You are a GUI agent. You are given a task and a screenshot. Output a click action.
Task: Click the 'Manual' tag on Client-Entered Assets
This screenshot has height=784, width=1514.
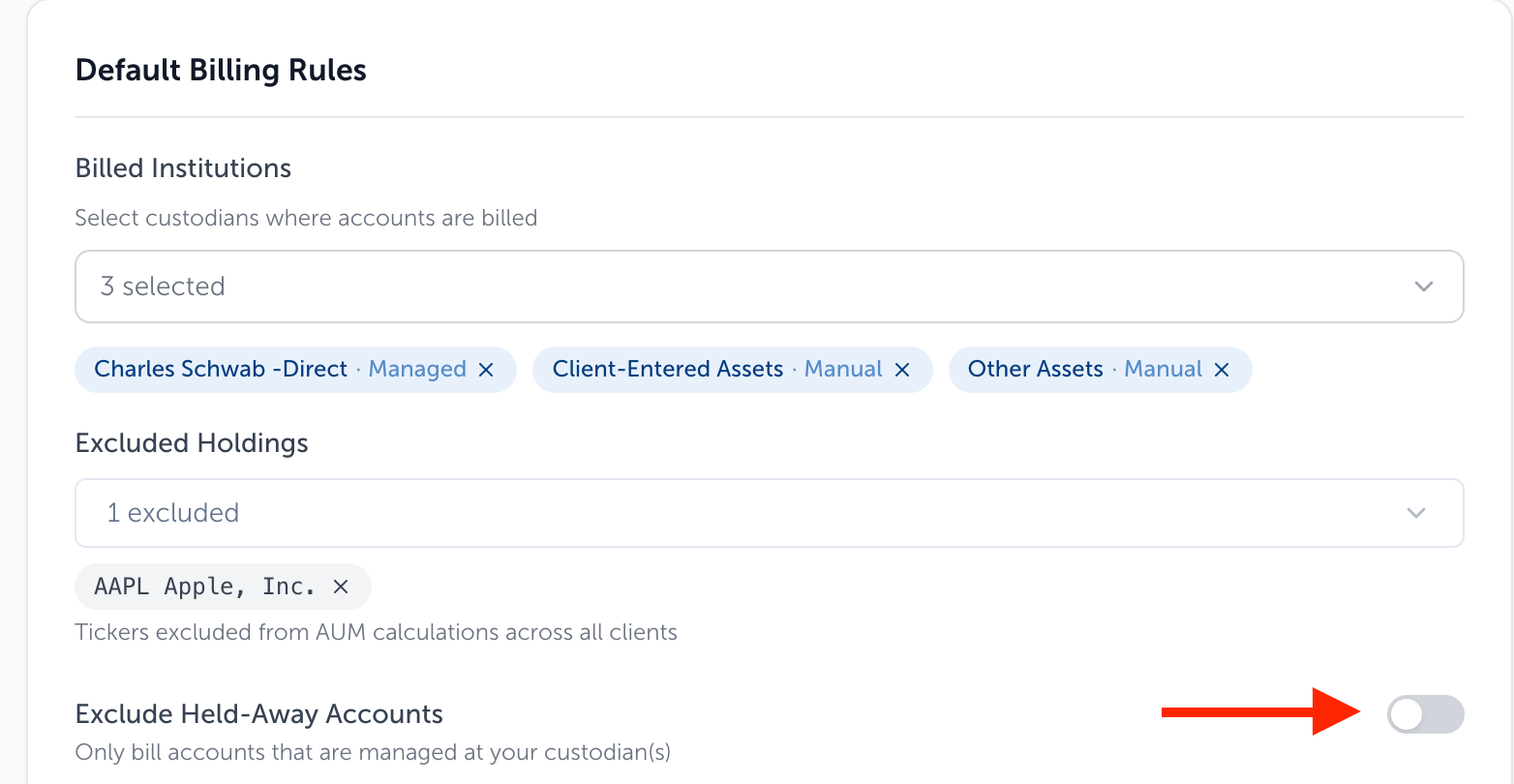point(843,369)
